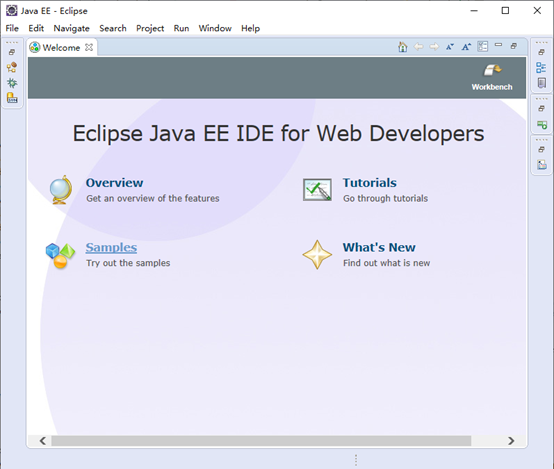Click the Home icon in Welcome toolbar
The height and width of the screenshot is (469, 554).
click(x=402, y=47)
